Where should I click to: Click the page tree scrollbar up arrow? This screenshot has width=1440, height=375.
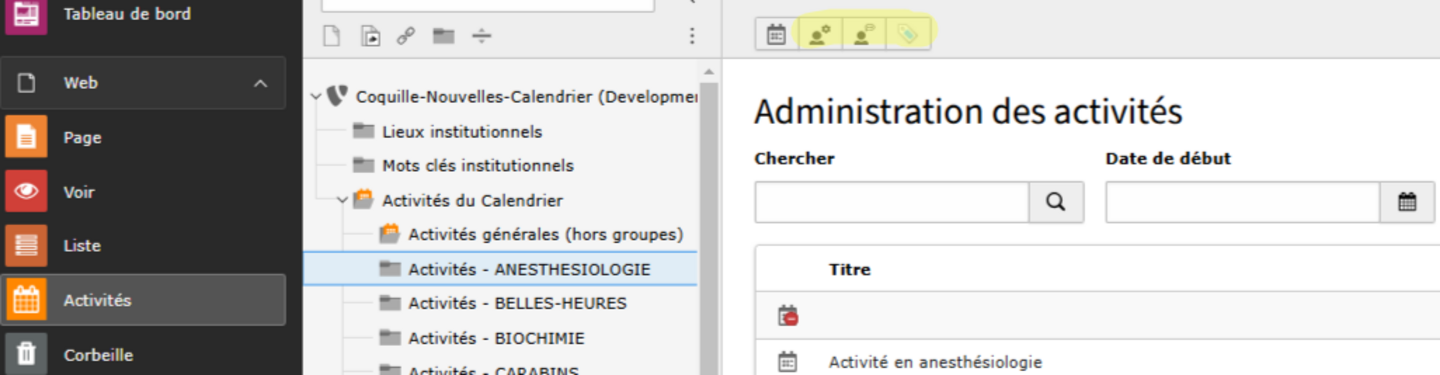click(x=709, y=73)
